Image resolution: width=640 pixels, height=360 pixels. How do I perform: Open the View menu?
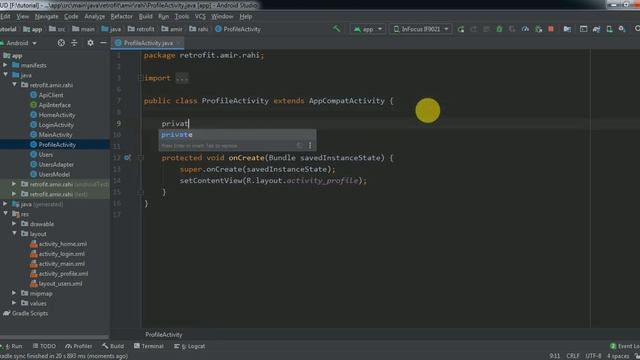click(22, 16)
